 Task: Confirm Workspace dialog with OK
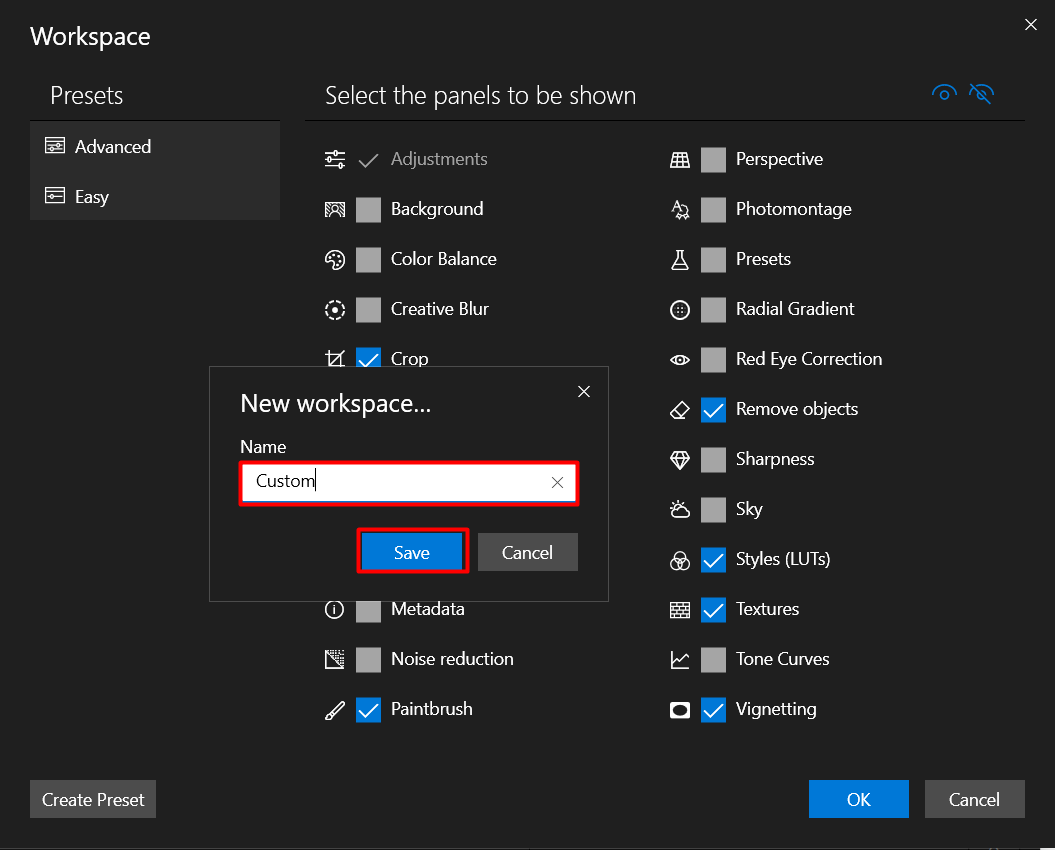point(859,799)
